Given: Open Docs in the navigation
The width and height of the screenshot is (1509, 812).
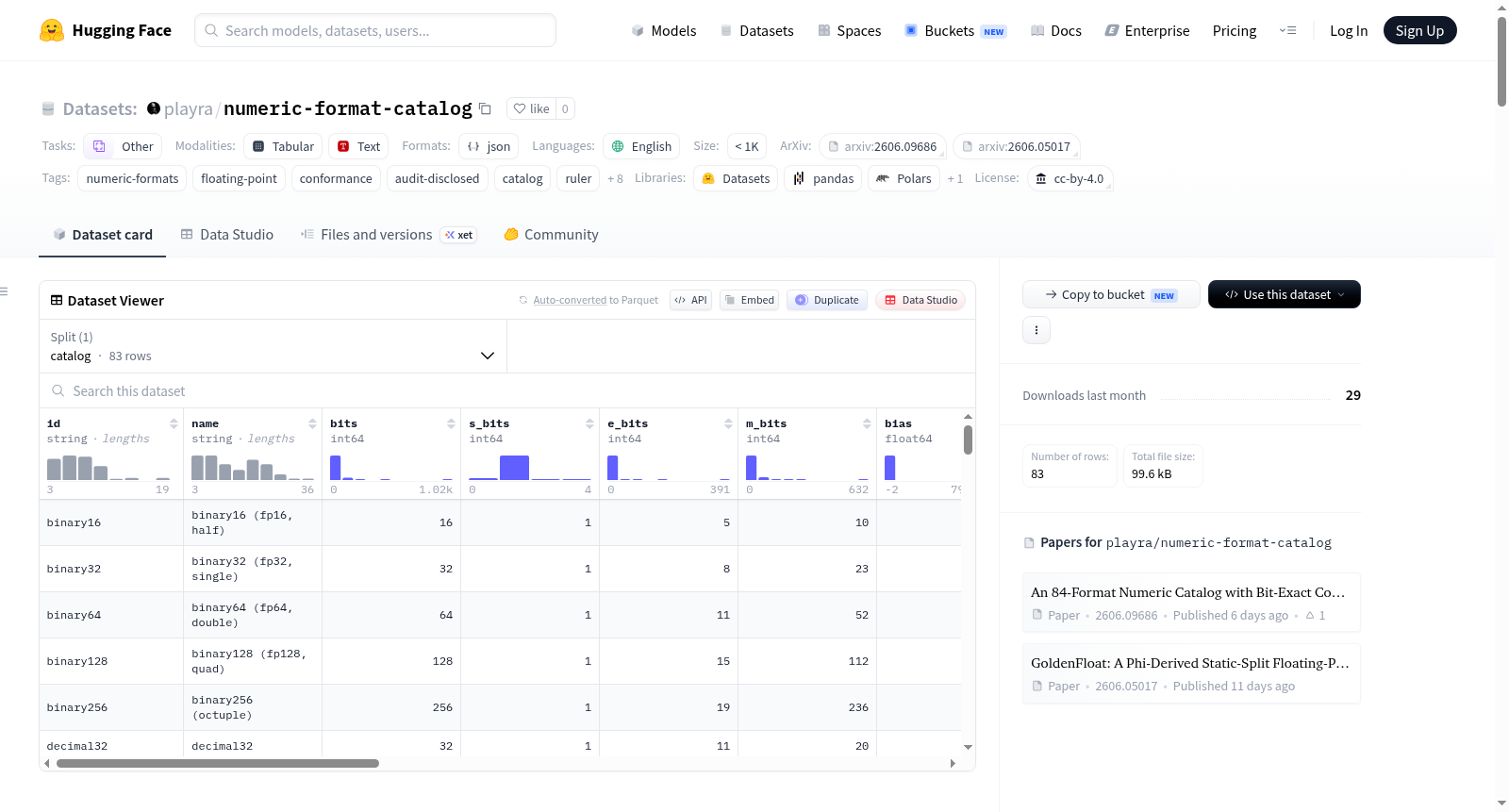Looking at the screenshot, I should click(x=1056, y=30).
